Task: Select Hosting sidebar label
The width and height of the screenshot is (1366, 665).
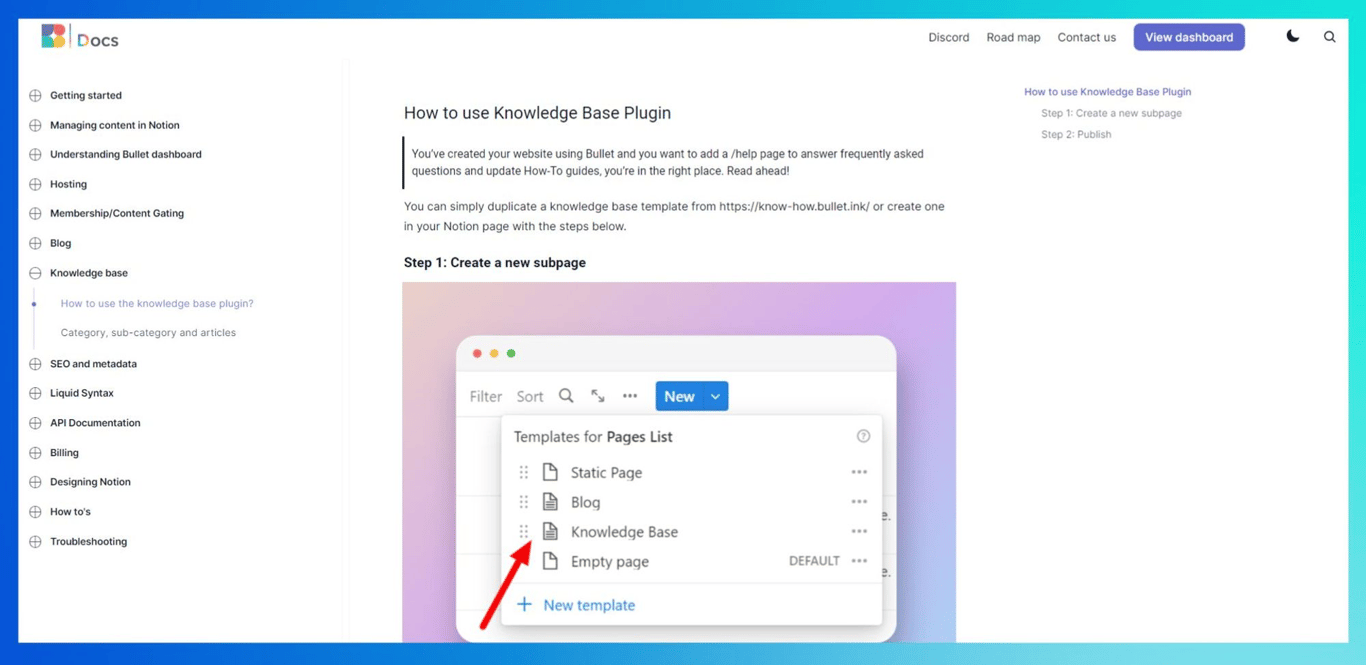Action: point(68,185)
